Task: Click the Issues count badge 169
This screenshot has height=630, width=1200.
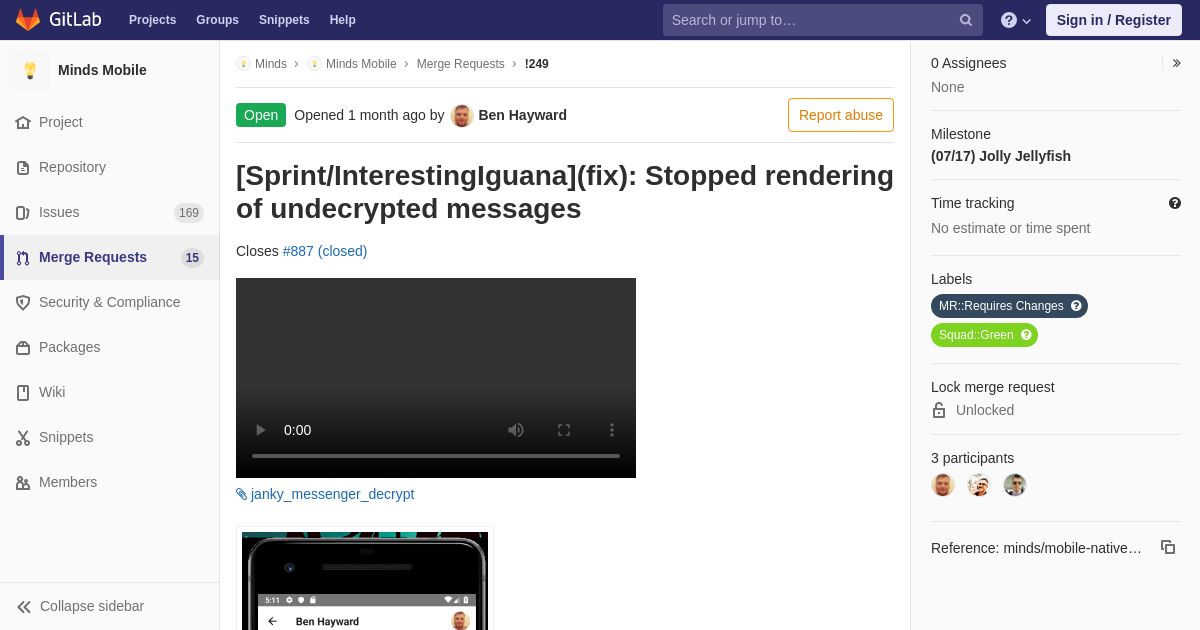Action: [x=189, y=213]
